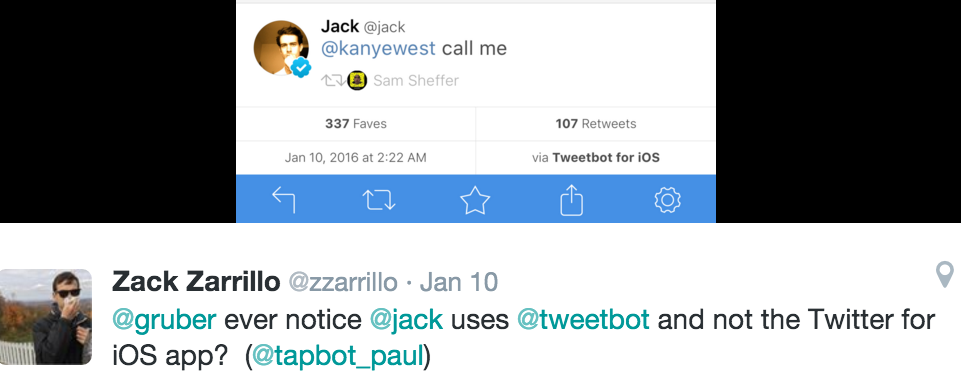Open the share sheet icon
This screenshot has width=961, height=379.
pyautogui.click(x=572, y=200)
